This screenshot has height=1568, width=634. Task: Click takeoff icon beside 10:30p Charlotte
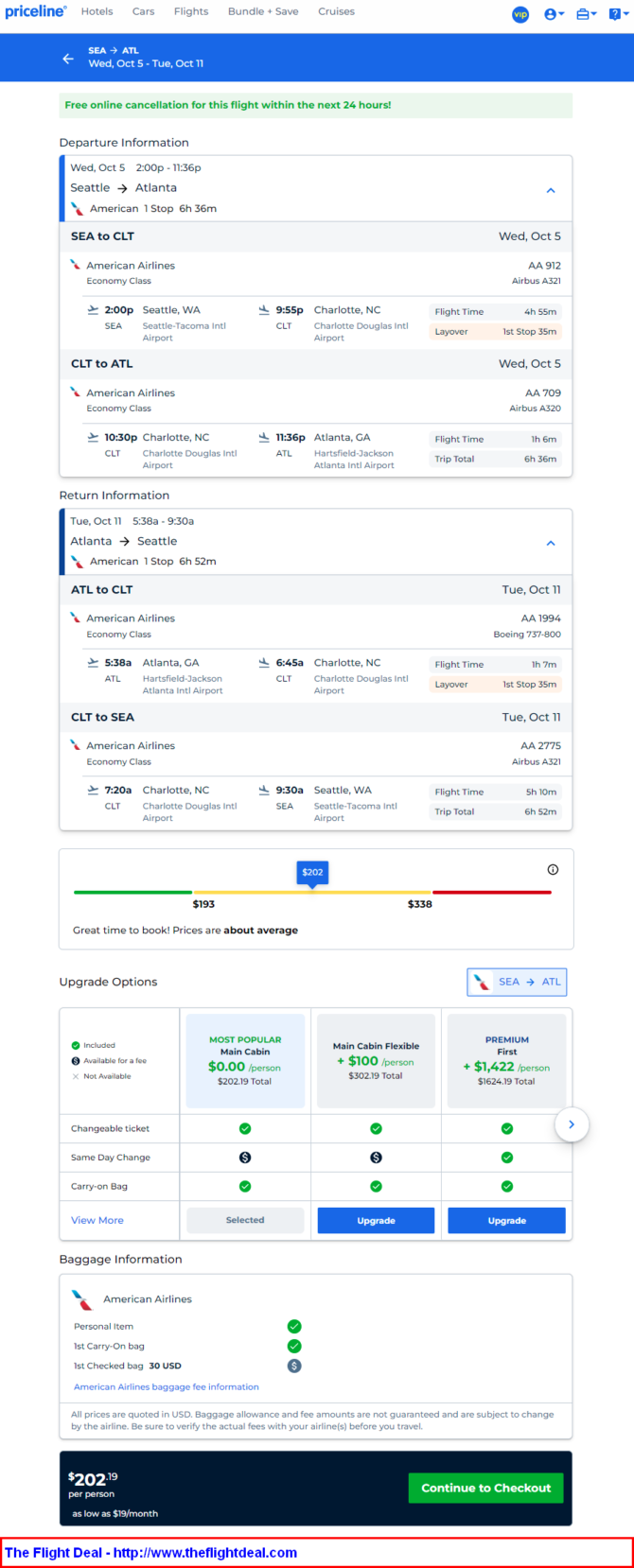pos(93,437)
